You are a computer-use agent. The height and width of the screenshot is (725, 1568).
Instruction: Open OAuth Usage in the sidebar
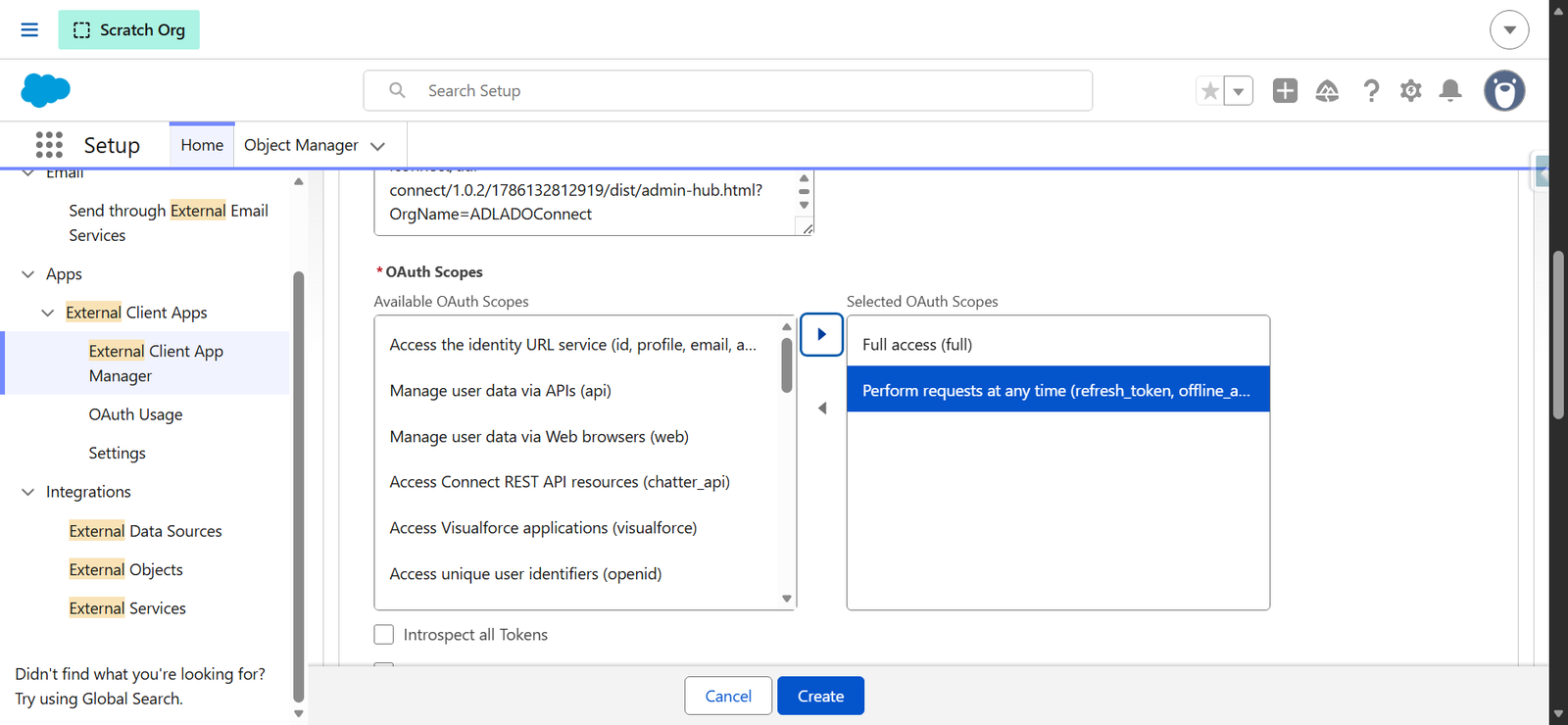tap(135, 414)
